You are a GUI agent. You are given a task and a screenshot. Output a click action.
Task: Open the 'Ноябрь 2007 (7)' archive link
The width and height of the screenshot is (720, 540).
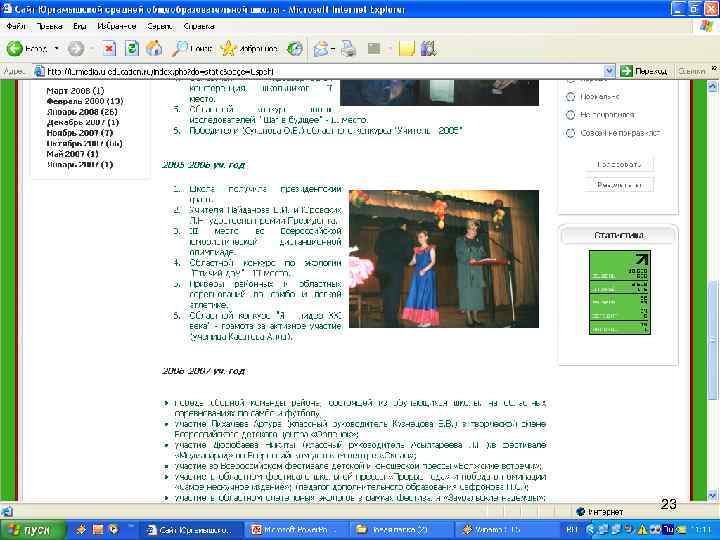click(x=80, y=133)
